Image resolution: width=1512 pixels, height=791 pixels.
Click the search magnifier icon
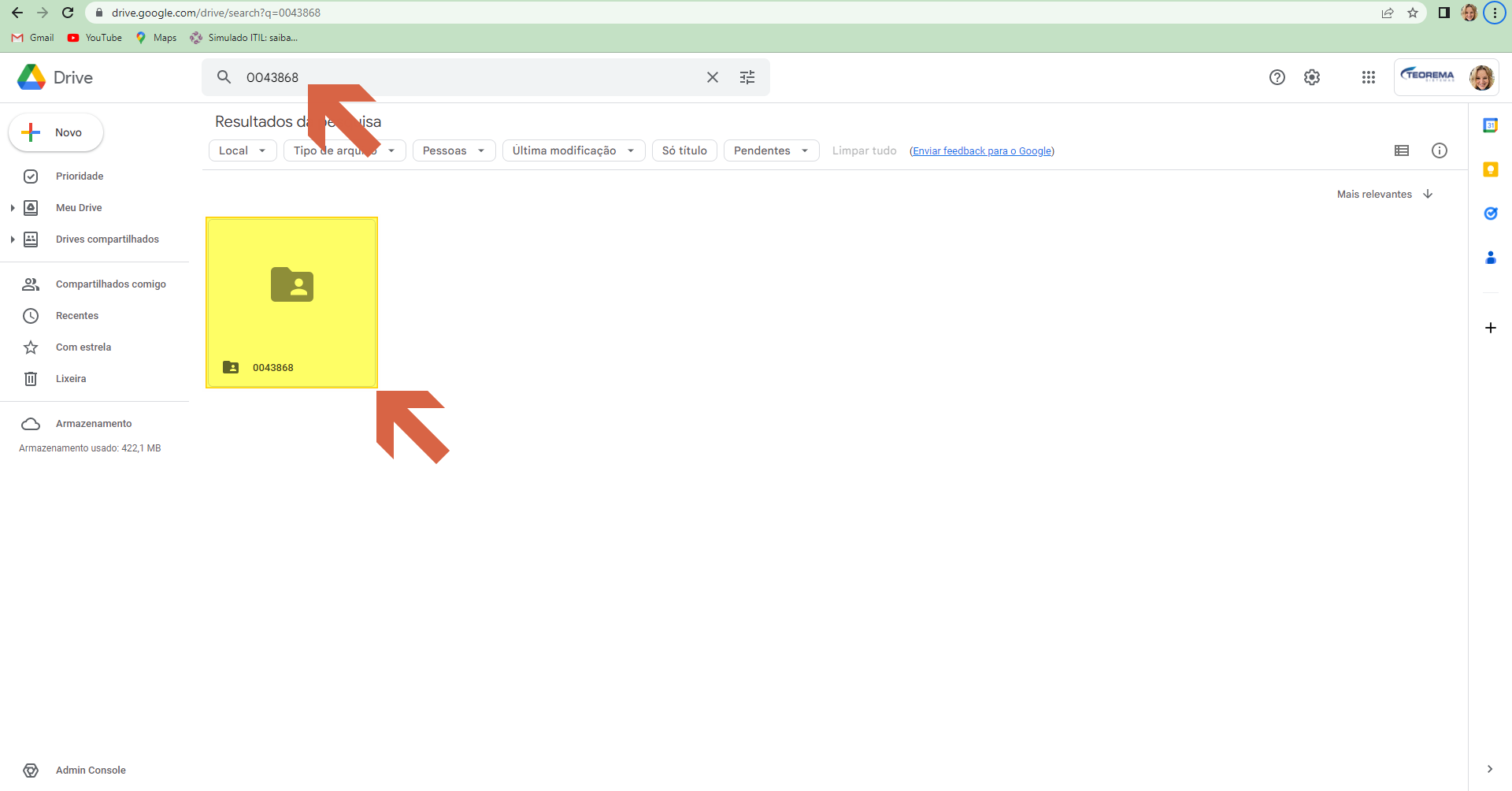(224, 77)
